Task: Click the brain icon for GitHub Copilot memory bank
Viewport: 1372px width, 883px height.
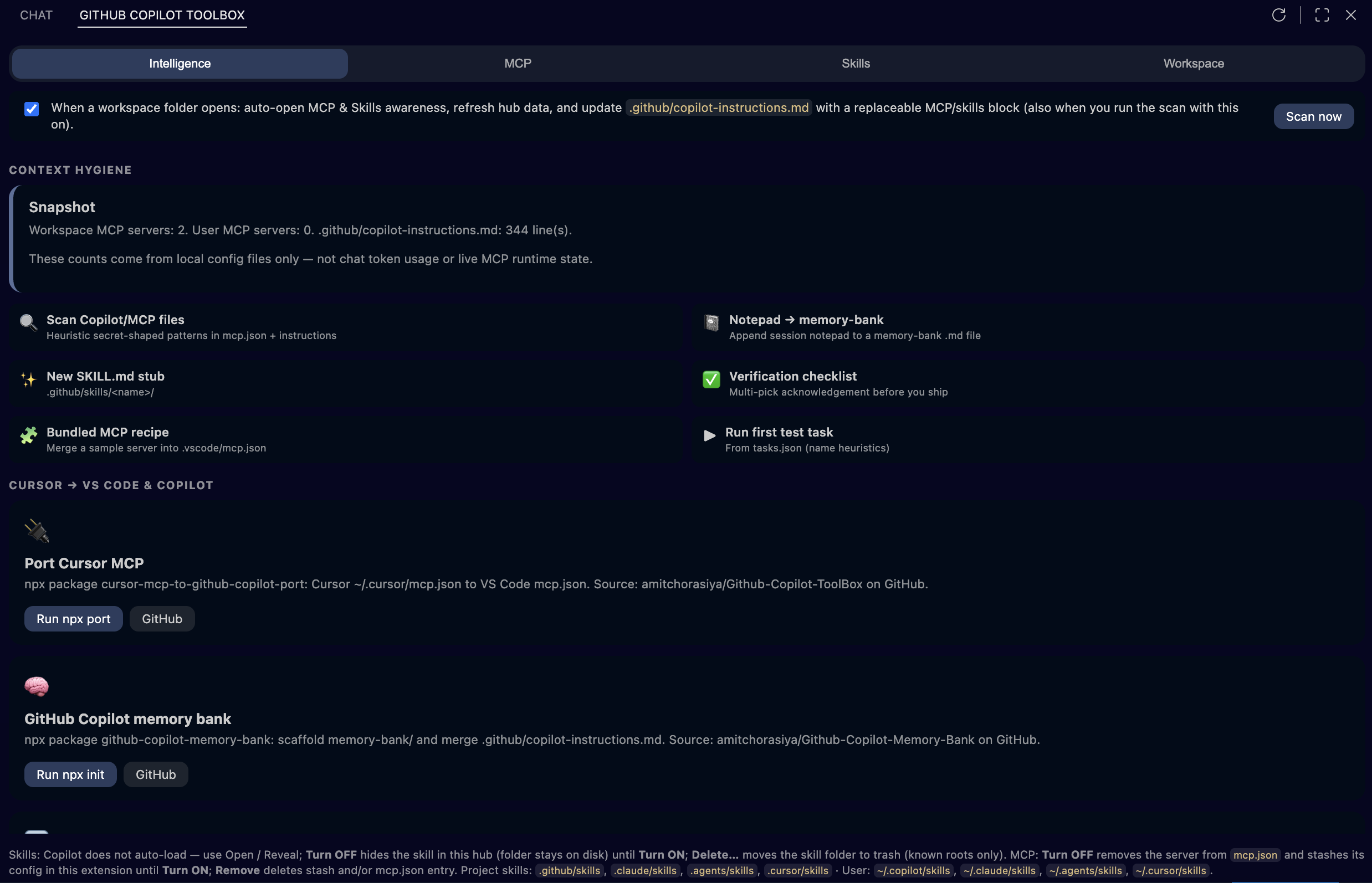Action: [36, 686]
